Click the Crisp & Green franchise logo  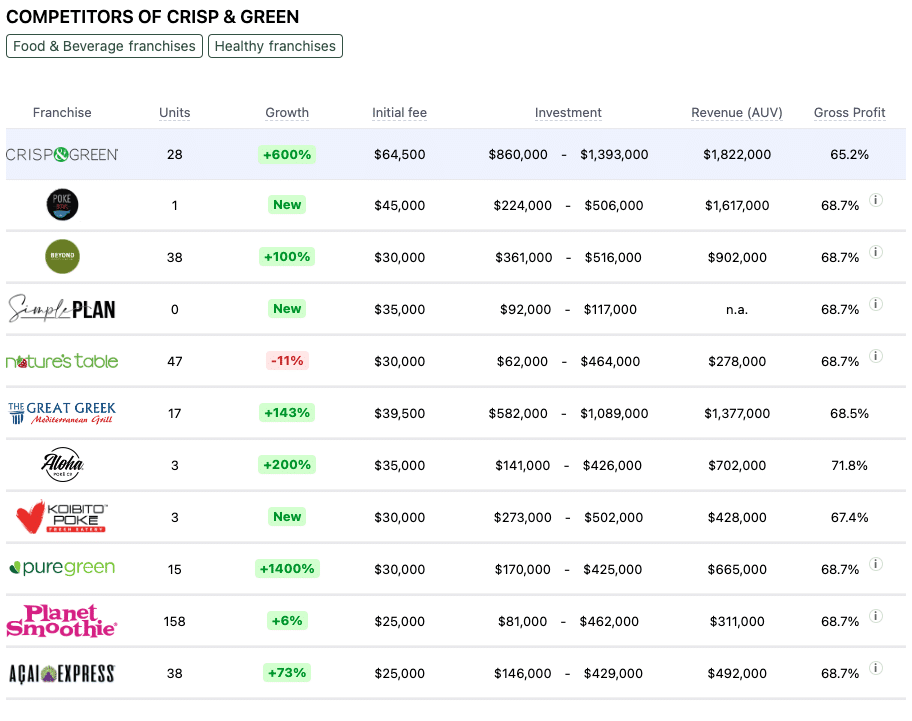click(62, 155)
